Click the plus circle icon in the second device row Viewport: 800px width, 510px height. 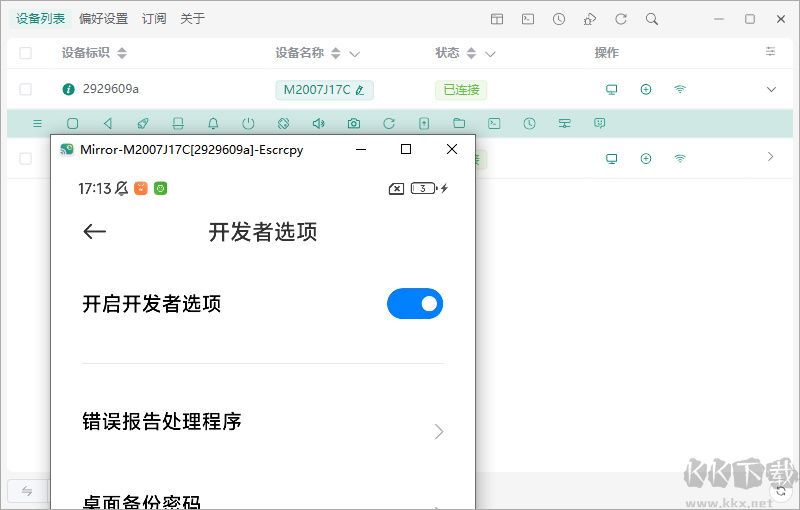point(645,159)
